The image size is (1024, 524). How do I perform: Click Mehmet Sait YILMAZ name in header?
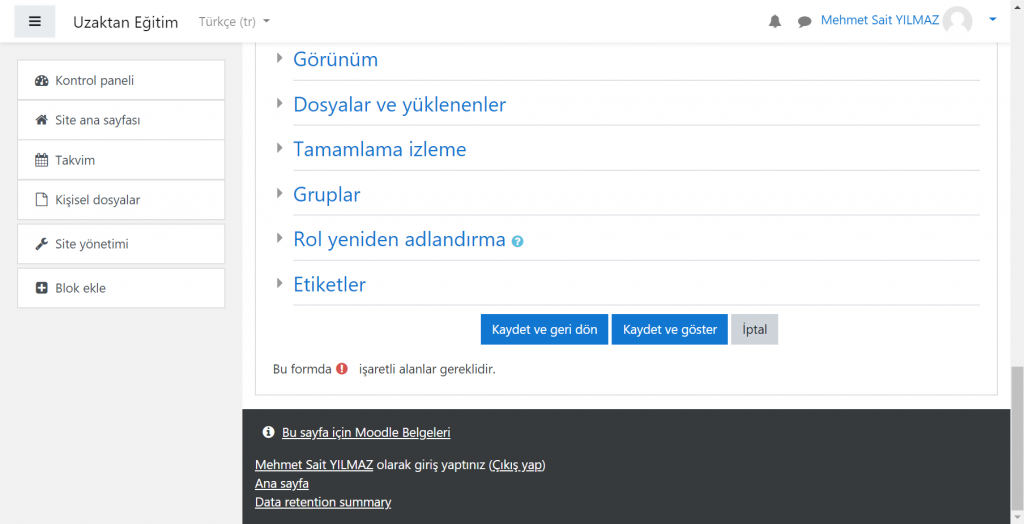click(880, 20)
